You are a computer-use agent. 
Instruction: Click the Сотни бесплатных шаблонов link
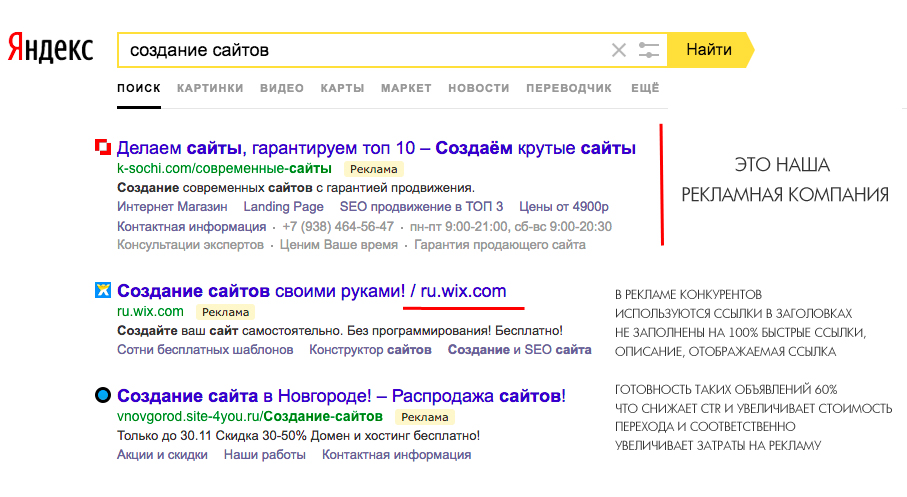(205, 350)
